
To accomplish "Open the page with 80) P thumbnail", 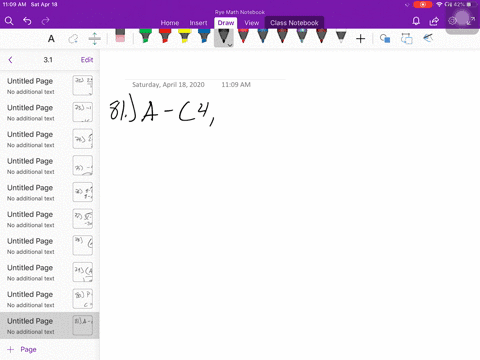I will tap(50, 299).
